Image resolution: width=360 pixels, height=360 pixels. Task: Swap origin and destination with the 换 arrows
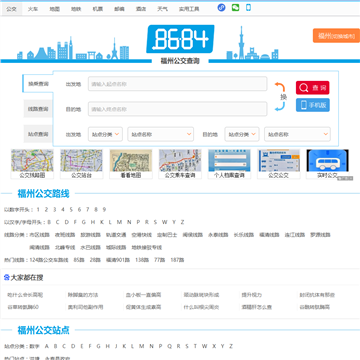tap(280, 97)
